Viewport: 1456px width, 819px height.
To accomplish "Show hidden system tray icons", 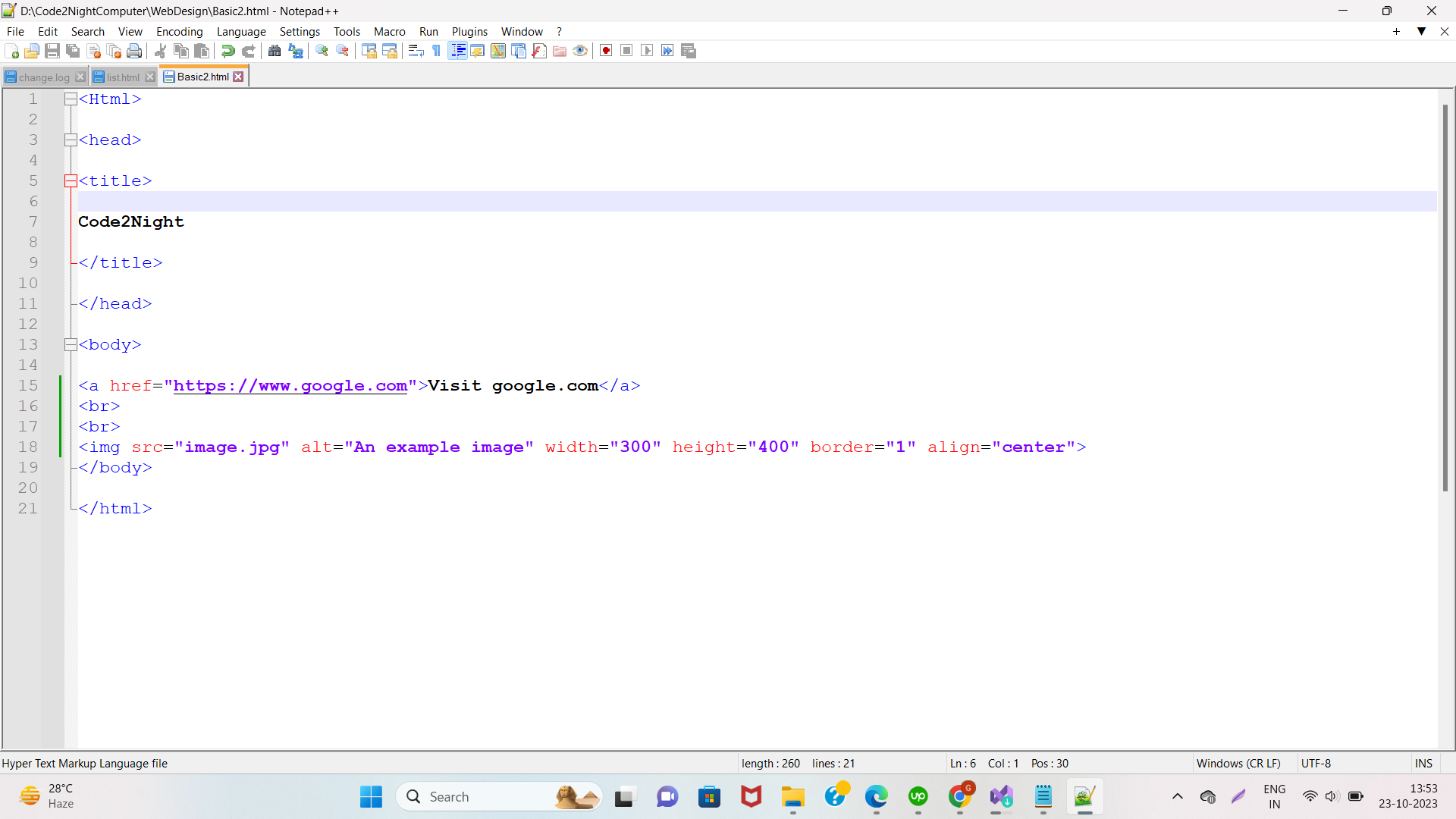I will click(1178, 796).
